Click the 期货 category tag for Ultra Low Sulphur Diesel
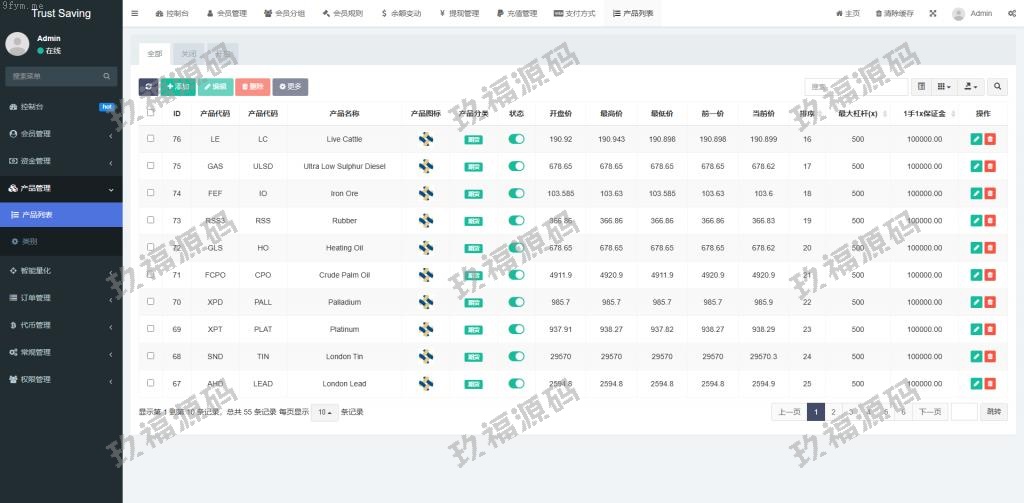Screen dimensions: 1024x503 click(x=473, y=166)
